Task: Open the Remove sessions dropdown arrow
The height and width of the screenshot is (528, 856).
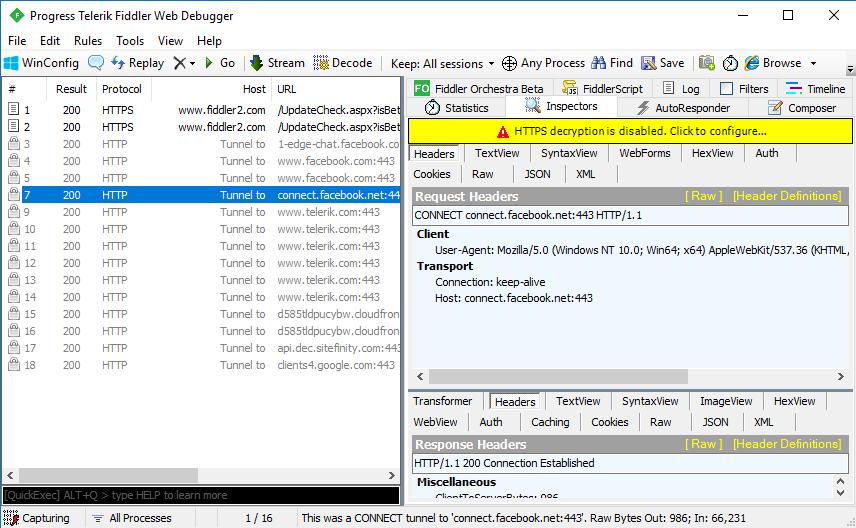Action: [192, 64]
